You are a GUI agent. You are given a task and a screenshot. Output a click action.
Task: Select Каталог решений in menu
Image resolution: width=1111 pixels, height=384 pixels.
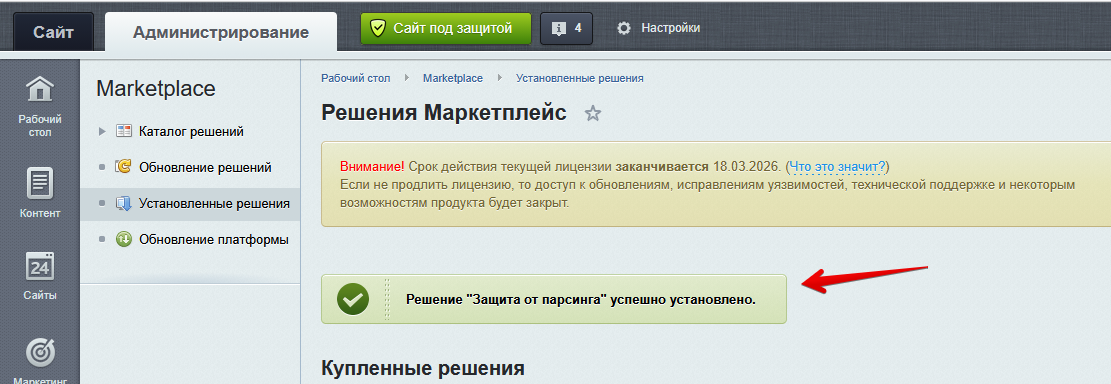[x=191, y=131]
